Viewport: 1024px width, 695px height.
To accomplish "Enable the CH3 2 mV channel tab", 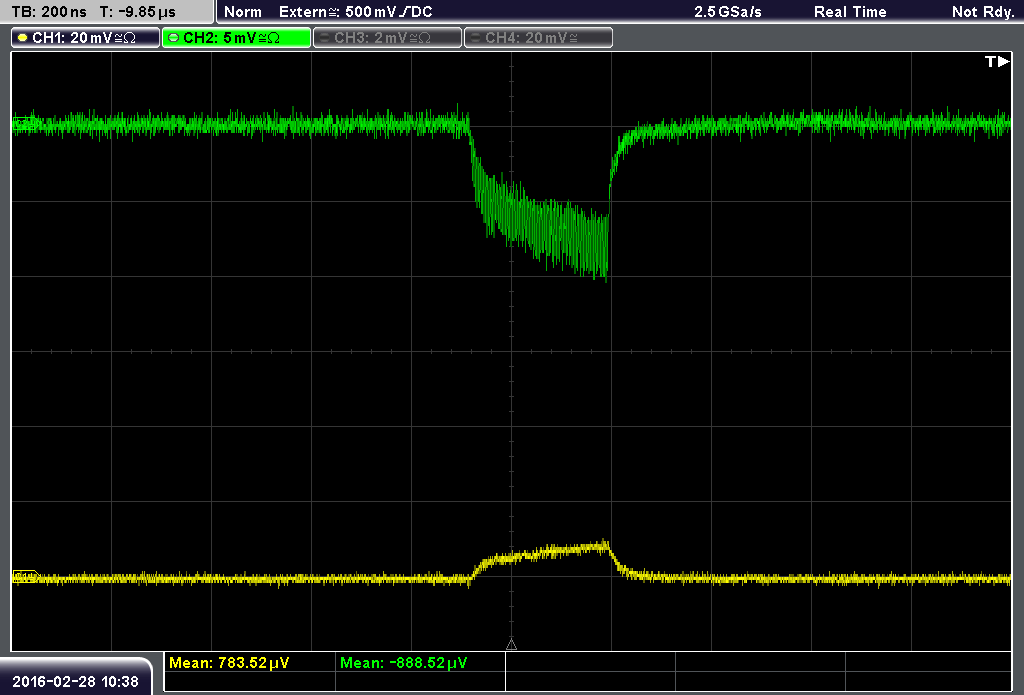I will point(387,38).
